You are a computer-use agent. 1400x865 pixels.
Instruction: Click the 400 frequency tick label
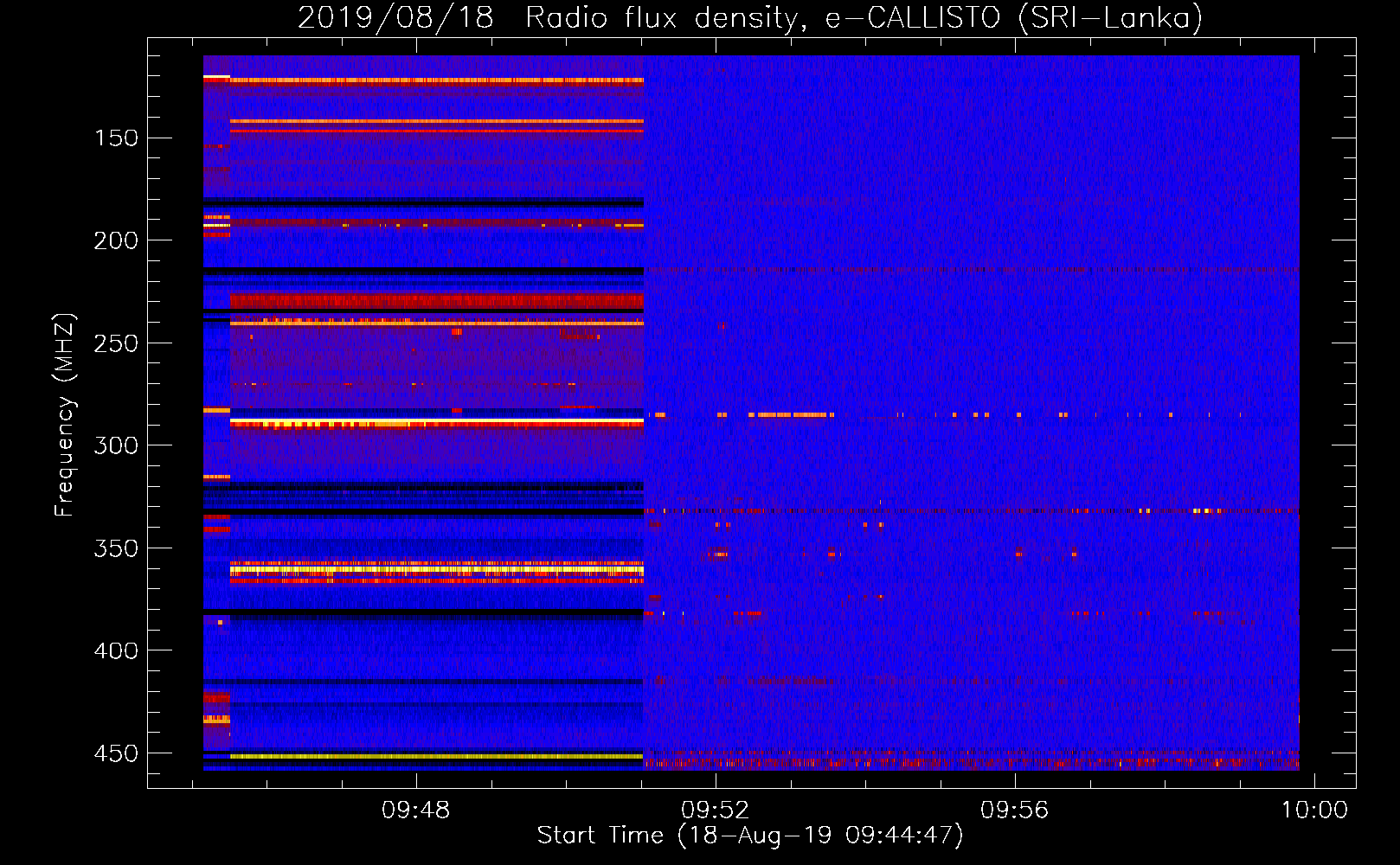116,650
